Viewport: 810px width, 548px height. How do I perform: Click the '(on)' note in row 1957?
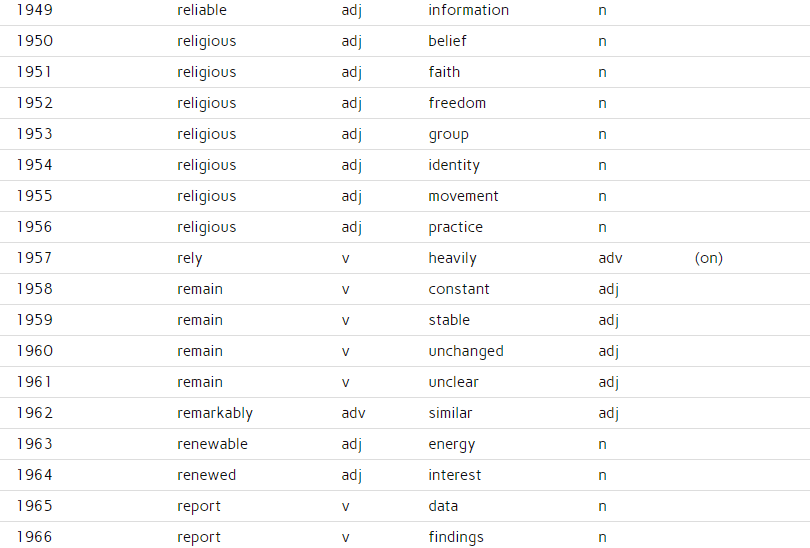(x=709, y=258)
